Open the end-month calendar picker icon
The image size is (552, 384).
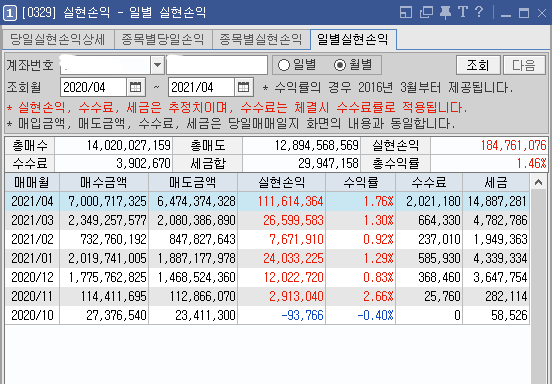[x=244, y=87]
